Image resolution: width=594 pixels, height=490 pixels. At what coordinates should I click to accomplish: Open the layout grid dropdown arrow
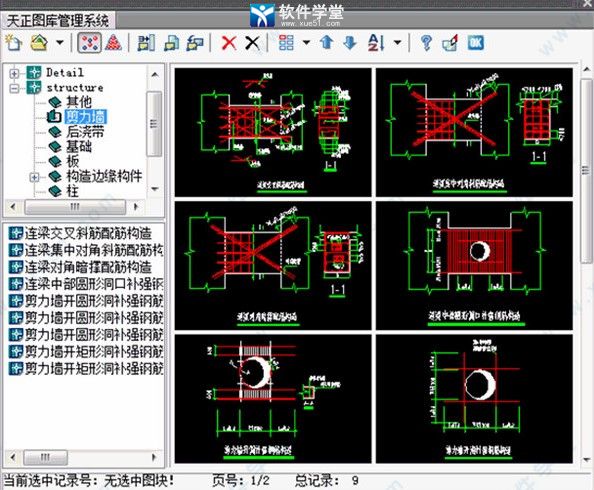[306, 42]
